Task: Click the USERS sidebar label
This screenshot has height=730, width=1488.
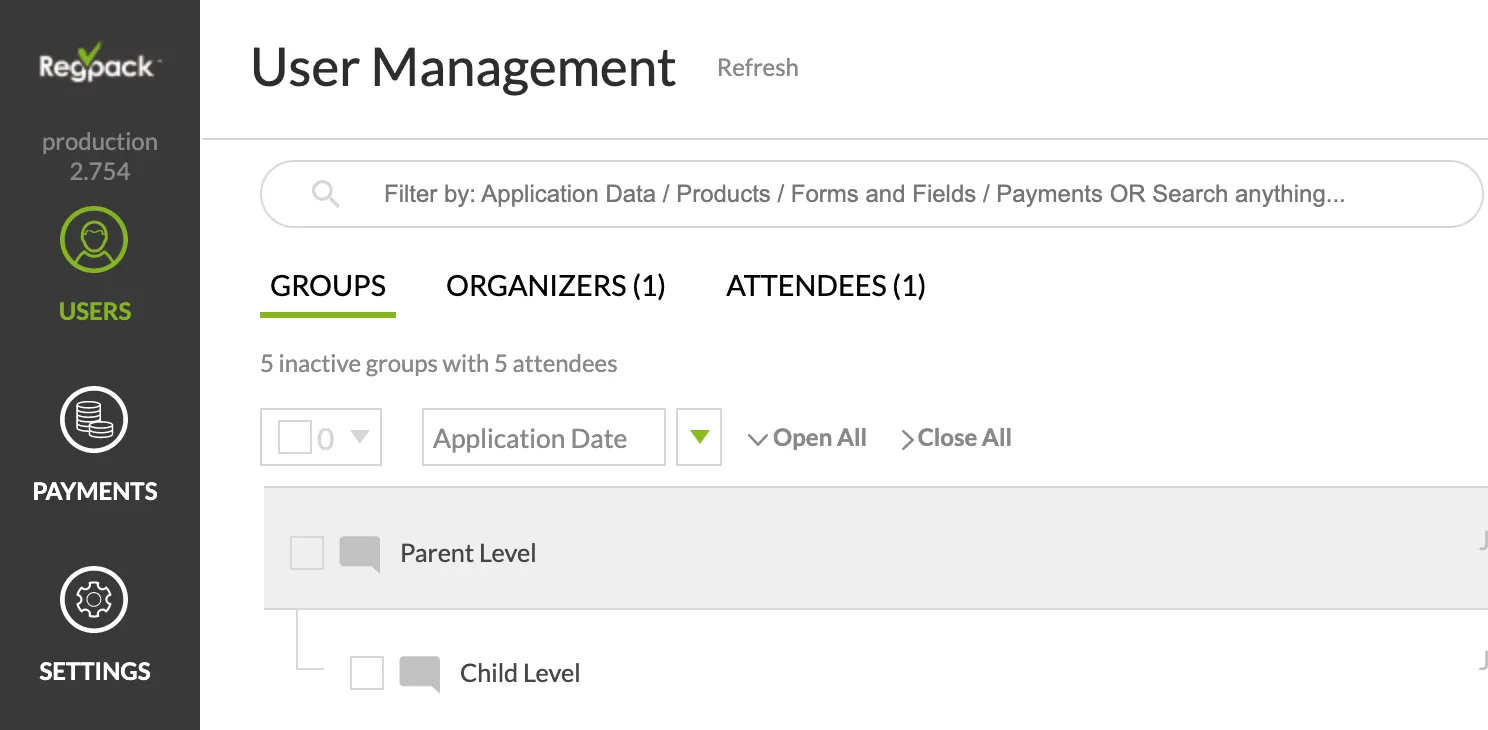Action: (95, 312)
